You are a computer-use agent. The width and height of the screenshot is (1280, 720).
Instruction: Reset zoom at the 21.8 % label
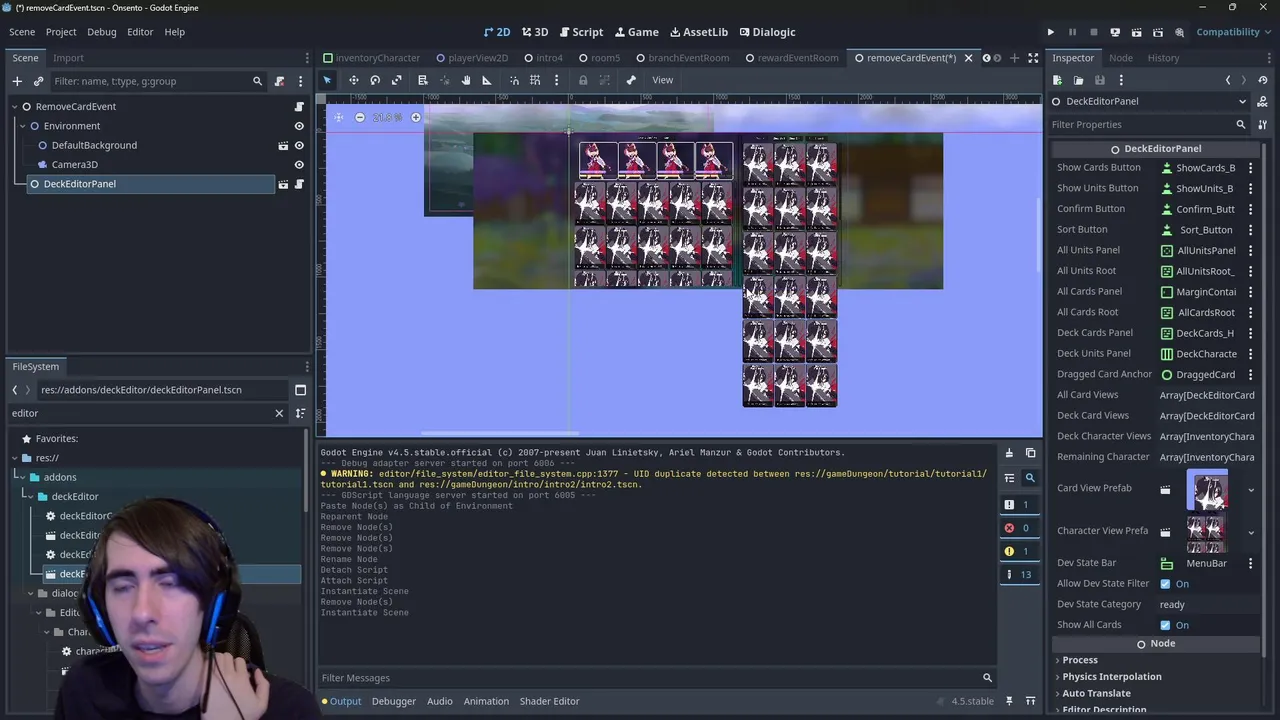click(387, 117)
